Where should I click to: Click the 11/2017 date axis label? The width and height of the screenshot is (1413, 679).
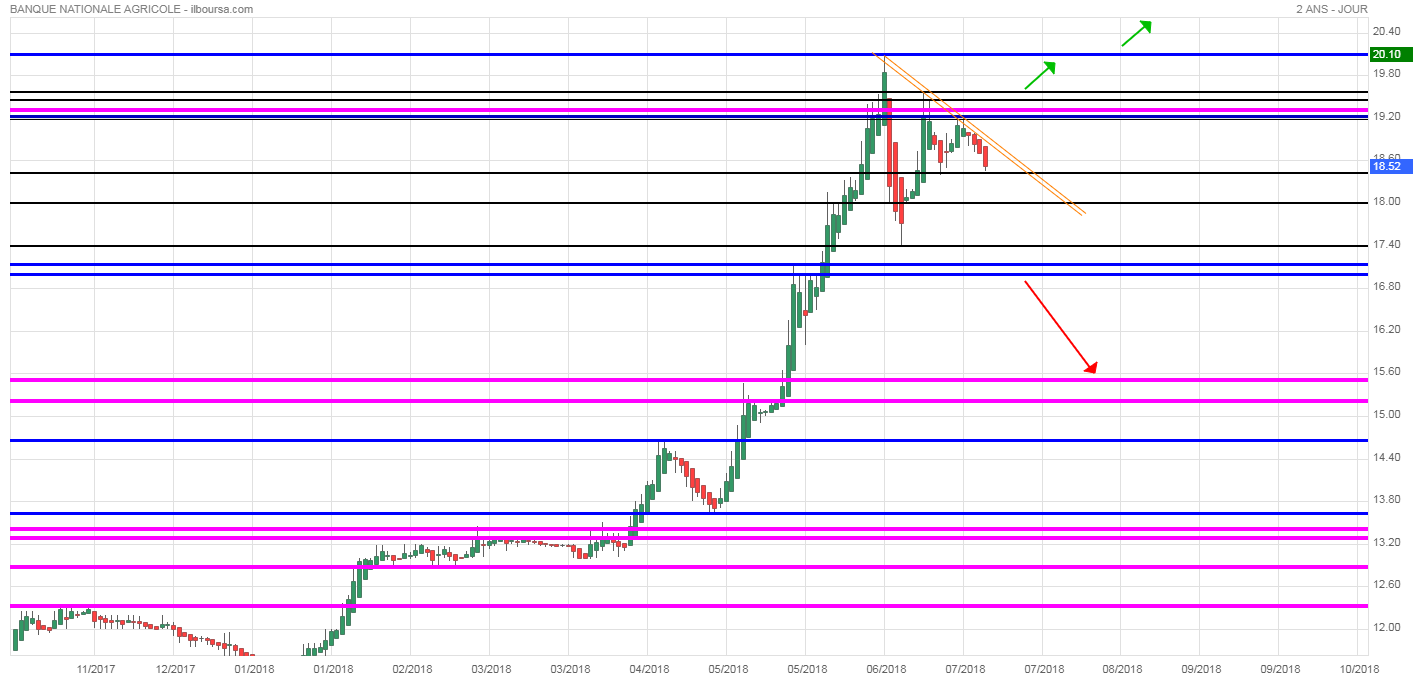pyautogui.click(x=96, y=668)
